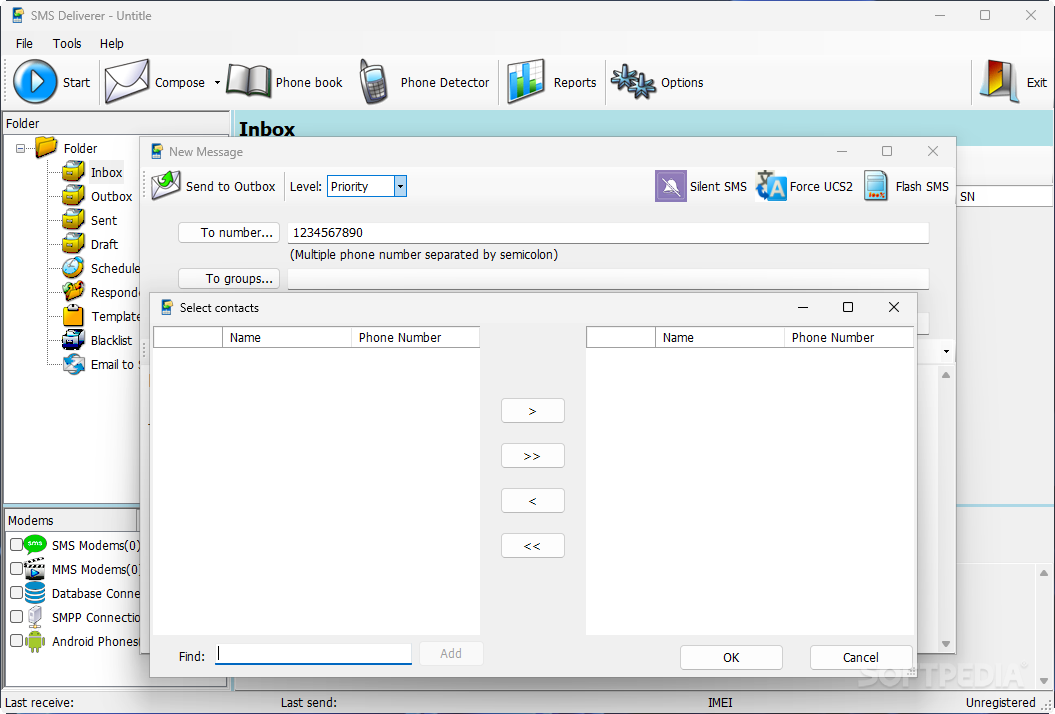This screenshot has height=714, width=1055.
Task: Open Compose envelope icon
Action: (127, 81)
